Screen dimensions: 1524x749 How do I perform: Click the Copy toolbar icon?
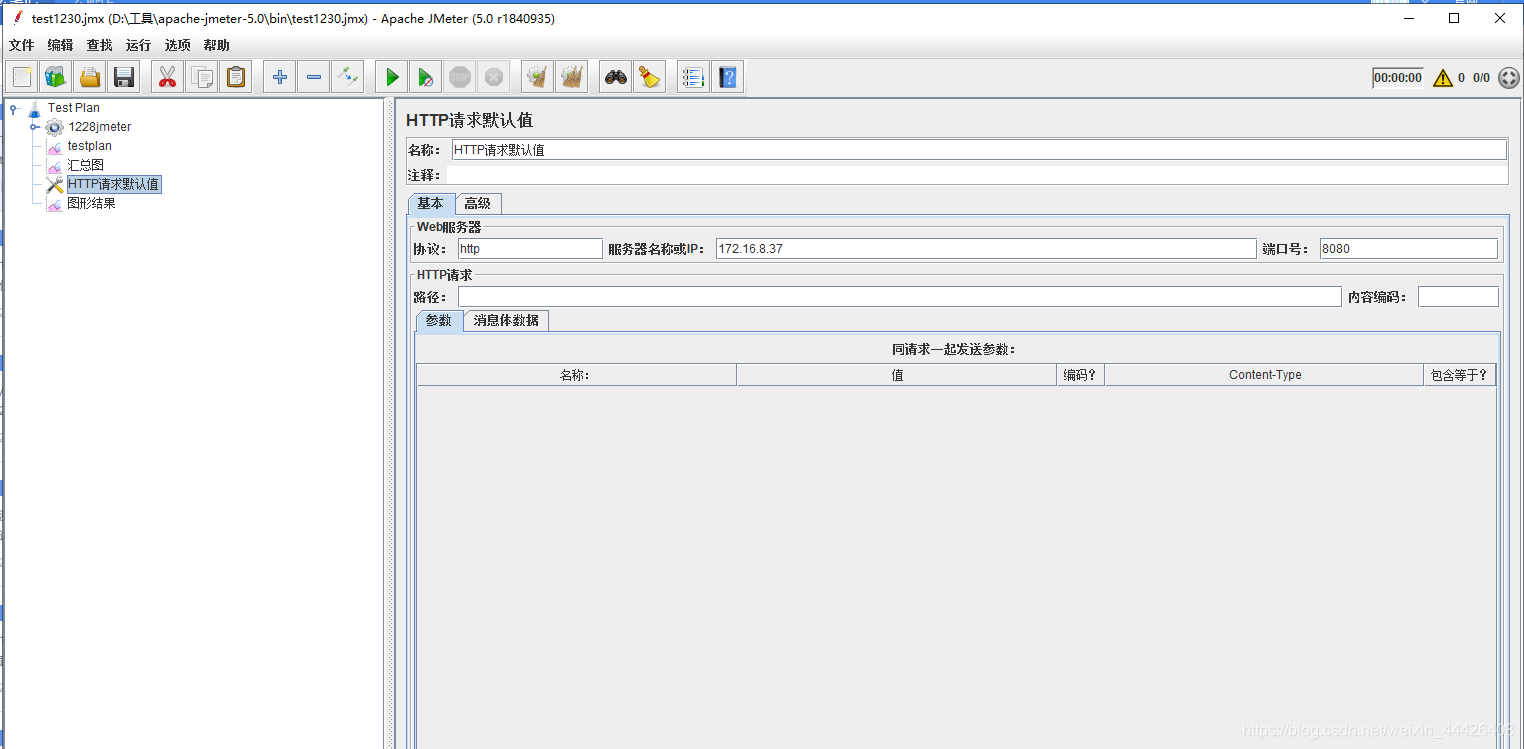pos(201,77)
